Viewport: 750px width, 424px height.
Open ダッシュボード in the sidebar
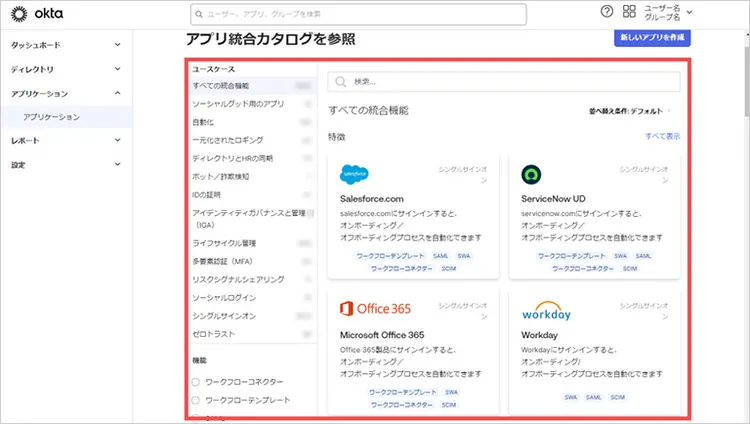pyautogui.click(x=36, y=45)
